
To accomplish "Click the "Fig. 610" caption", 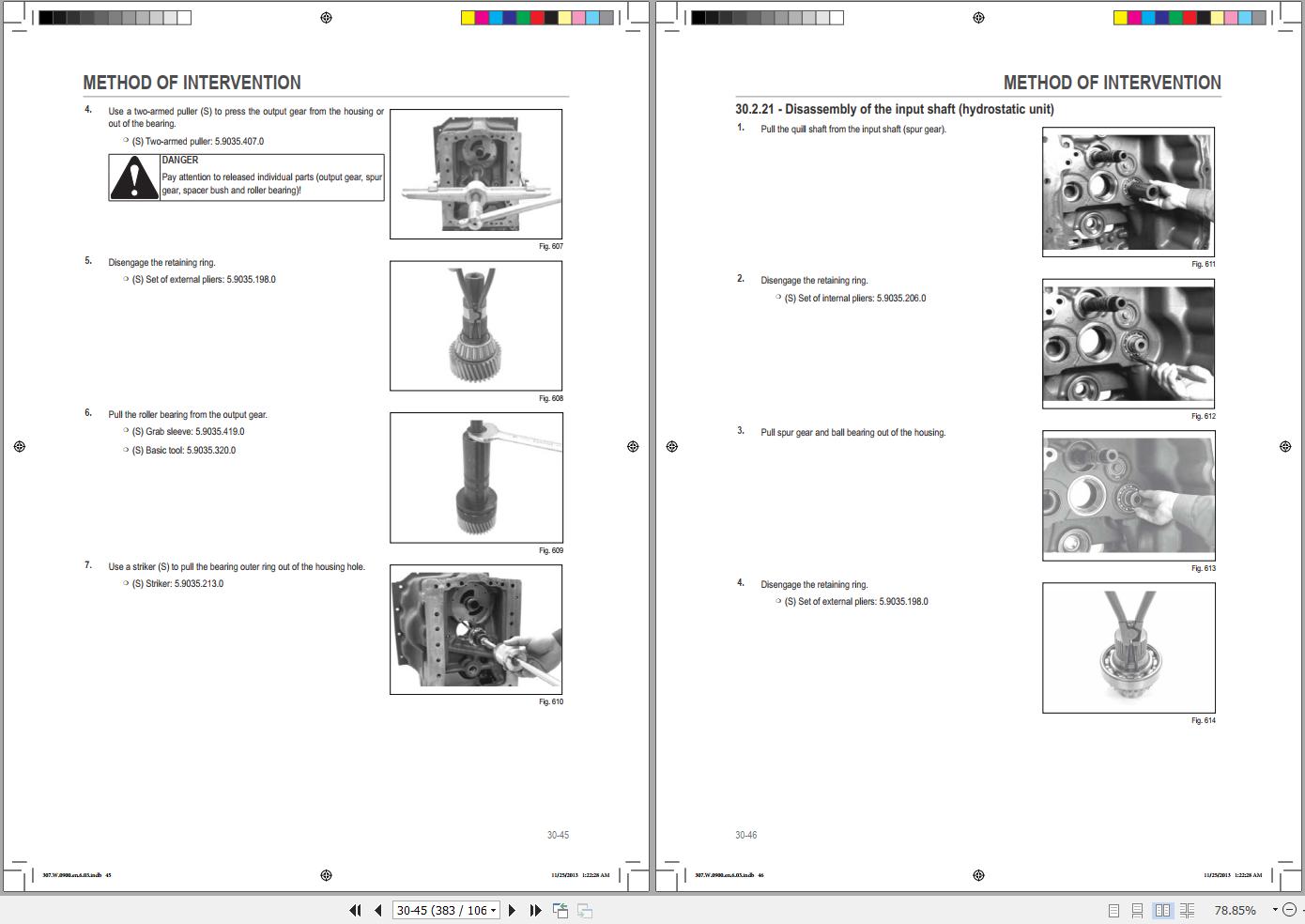I will pyautogui.click(x=551, y=702).
